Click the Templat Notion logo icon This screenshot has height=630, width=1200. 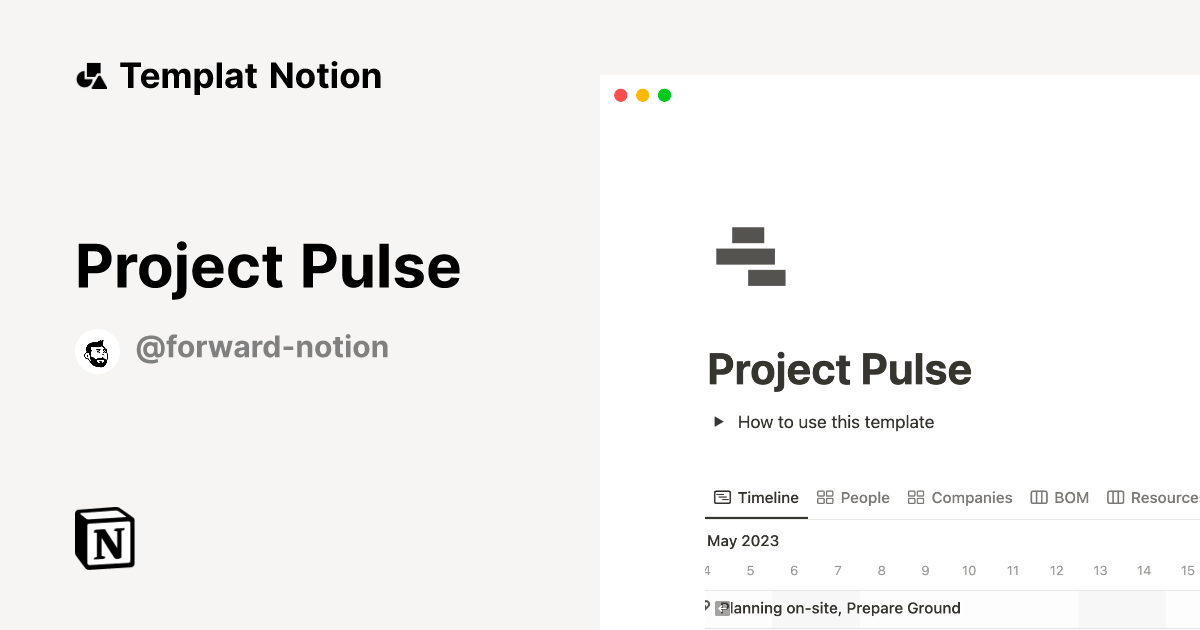tap(93, 75)
